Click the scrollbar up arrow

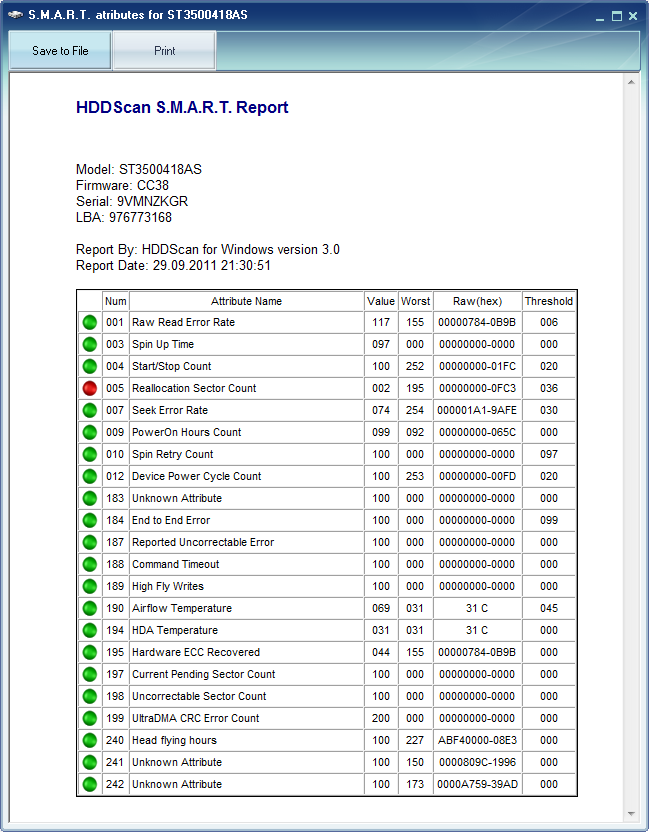(x=631, y=82)
